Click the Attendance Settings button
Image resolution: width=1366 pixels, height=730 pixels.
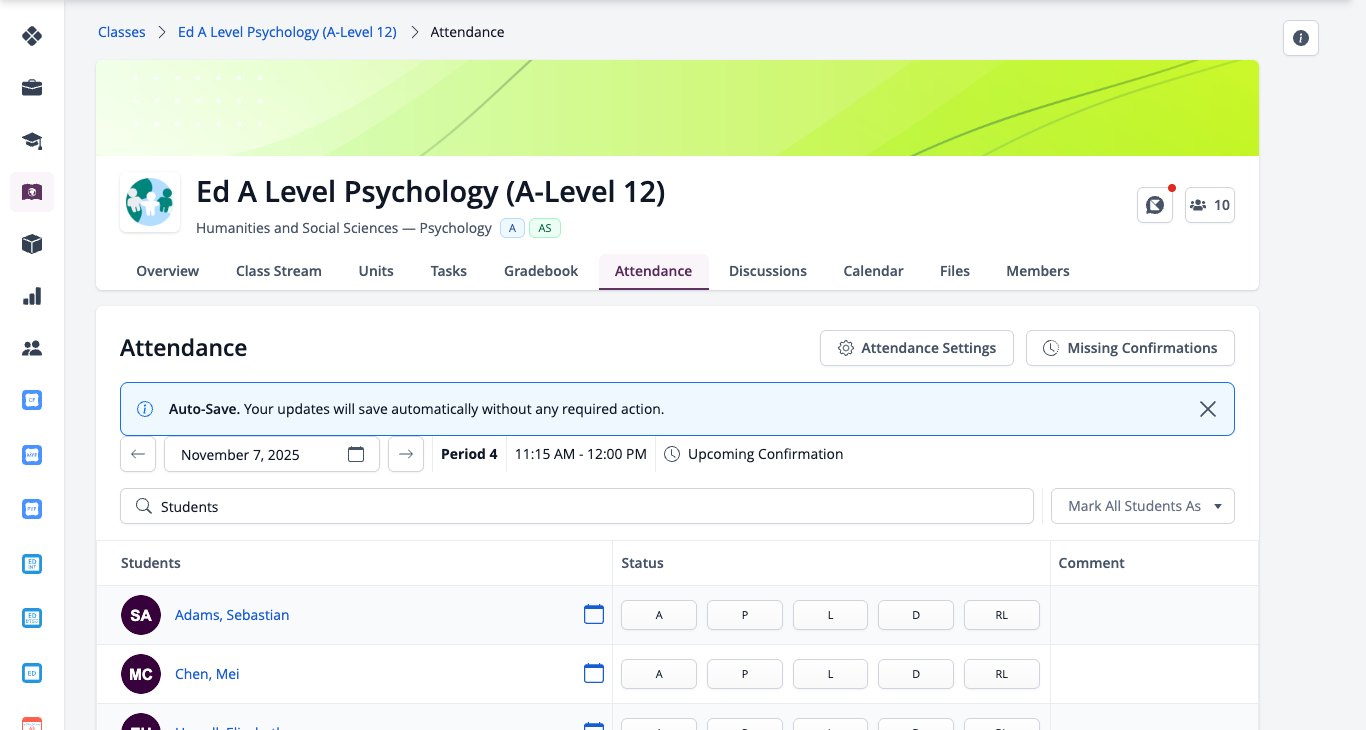(x=917, y=348)
